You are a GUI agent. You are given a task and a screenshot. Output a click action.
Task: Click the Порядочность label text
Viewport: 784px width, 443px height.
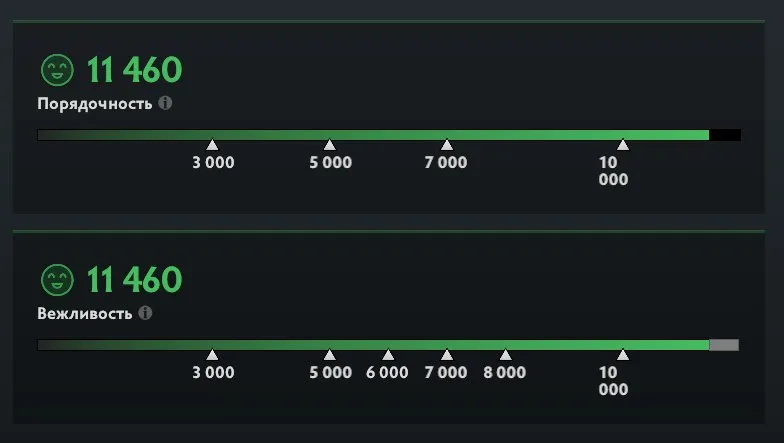point(94,104)
